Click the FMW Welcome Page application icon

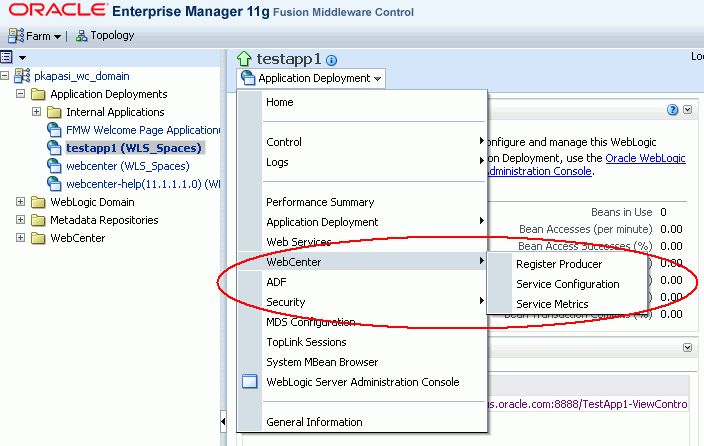pyautogui.click(x=54, y=130)
